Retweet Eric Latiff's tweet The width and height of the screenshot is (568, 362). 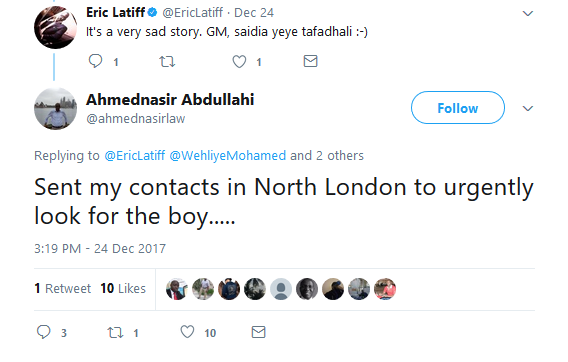[167, 62]
